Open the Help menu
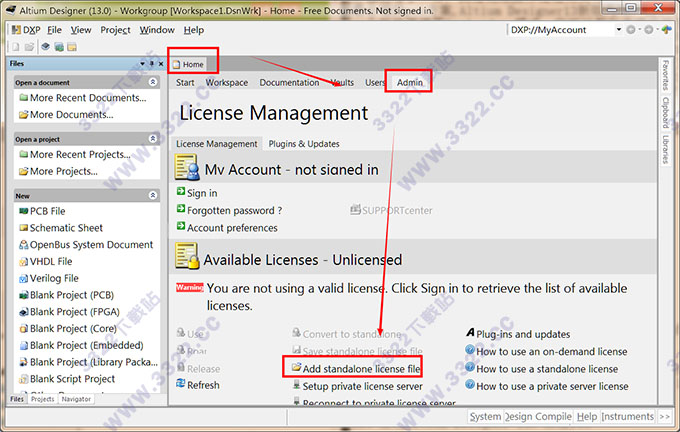Screen dimensions: 680x432 click(193, 30)
